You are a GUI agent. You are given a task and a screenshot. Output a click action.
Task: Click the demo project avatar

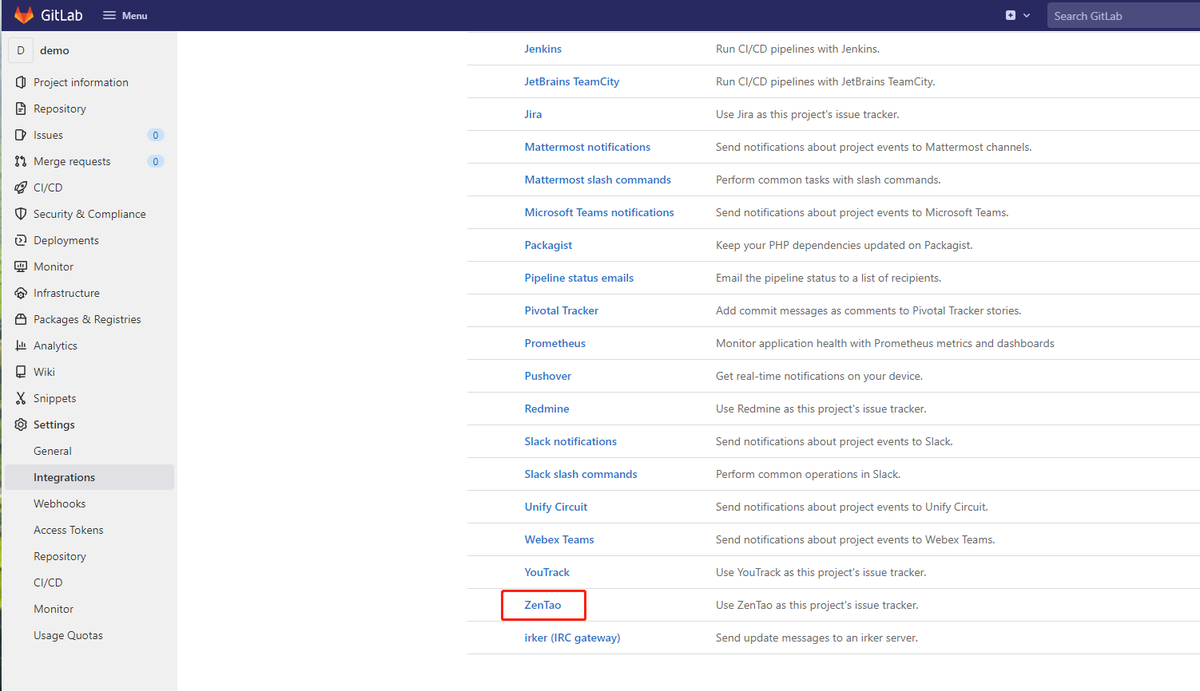(21, 50)
